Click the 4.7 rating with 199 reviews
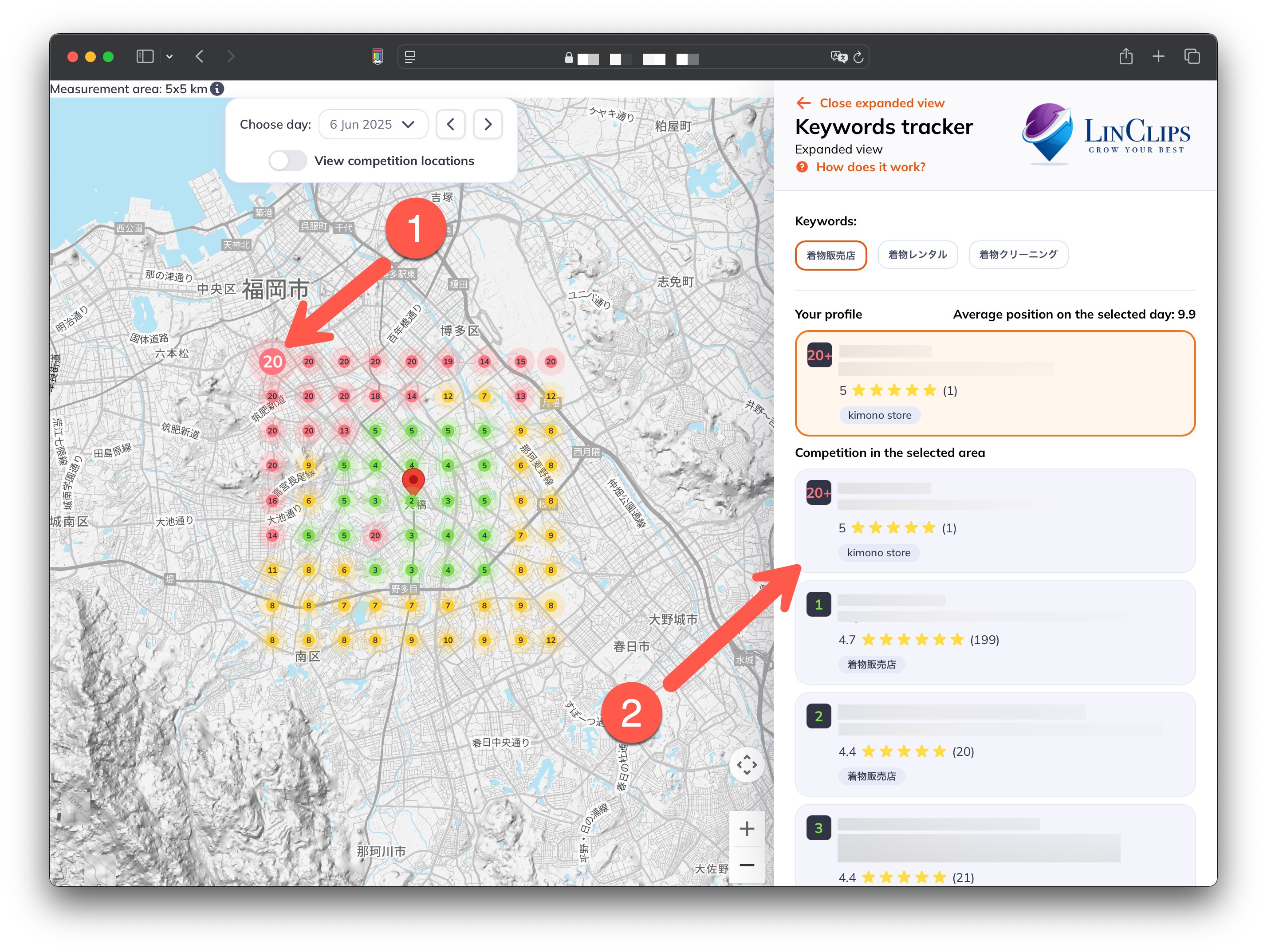The width and height of the screenshot is (1267, 952). 919,640
